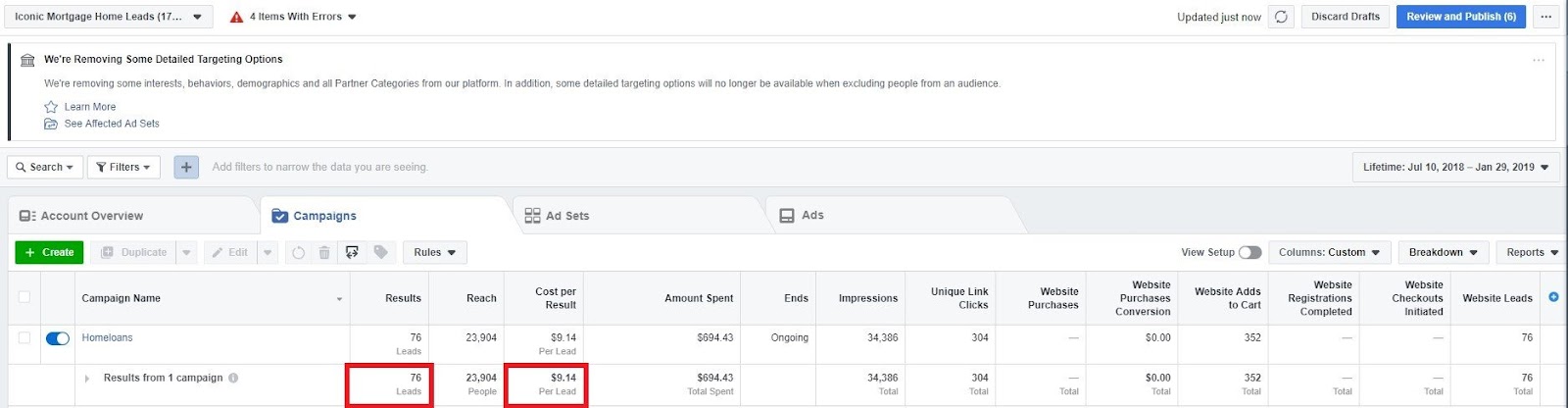Open the Rules dropdown

[435, 252]
